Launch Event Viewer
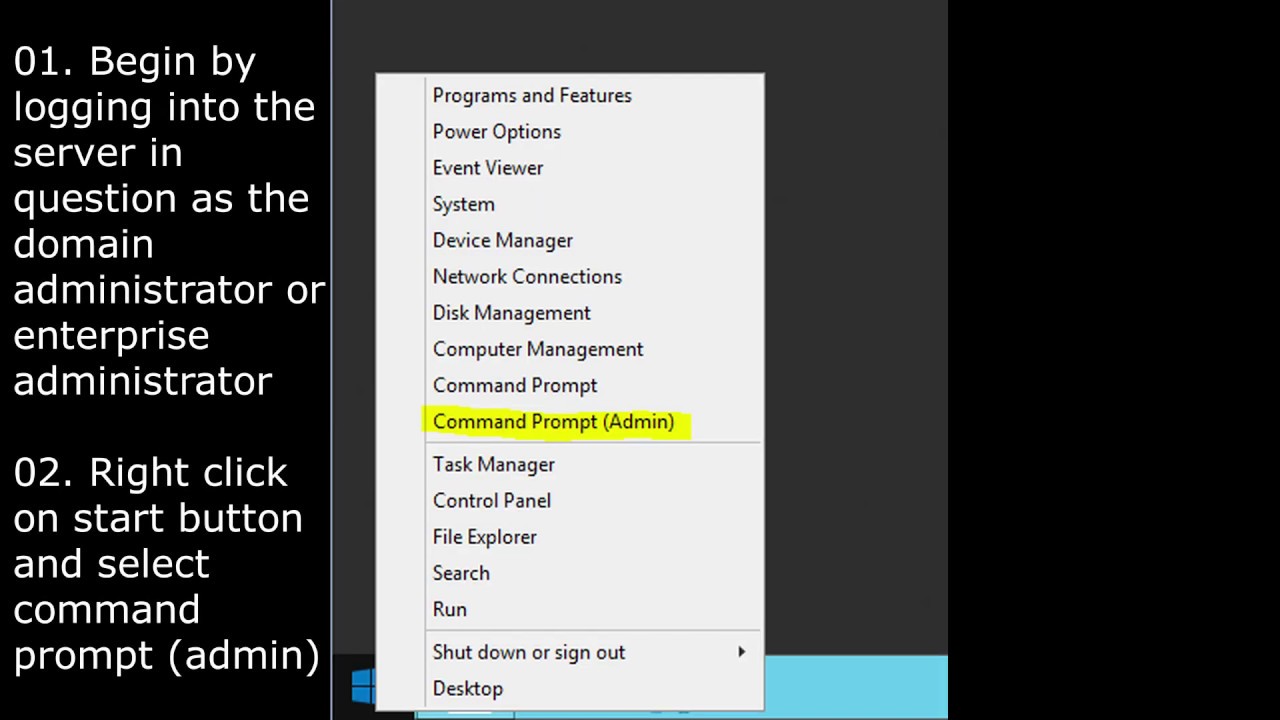The height and width of the screenshot is (720, 1280). [x=488, y=167]
